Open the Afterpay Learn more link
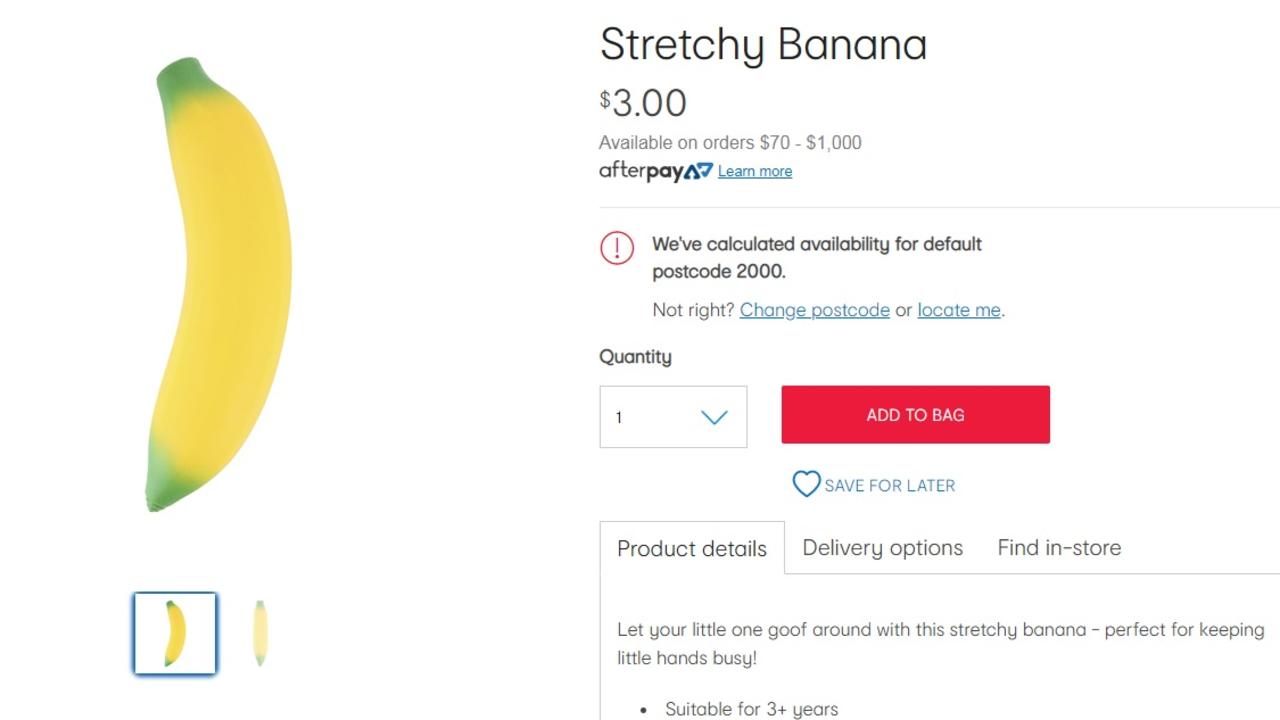This screenshot has width=1280, height=720. (755, 171)
